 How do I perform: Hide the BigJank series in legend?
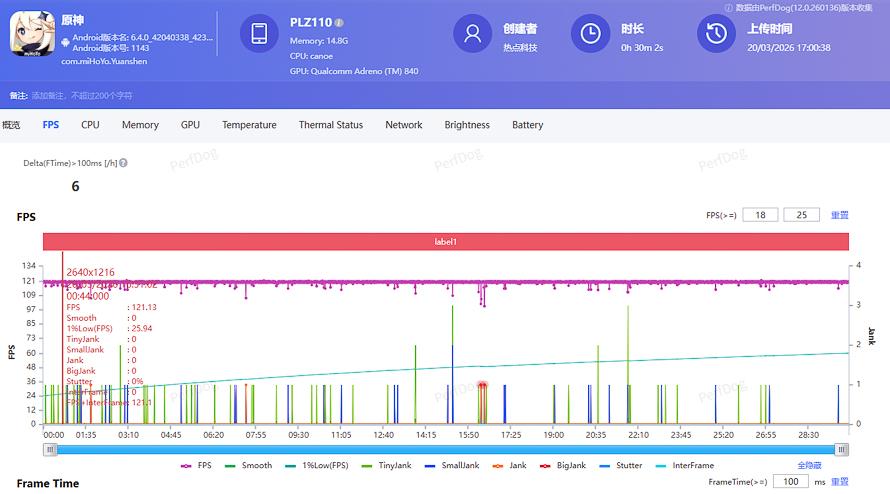(564, 466)
